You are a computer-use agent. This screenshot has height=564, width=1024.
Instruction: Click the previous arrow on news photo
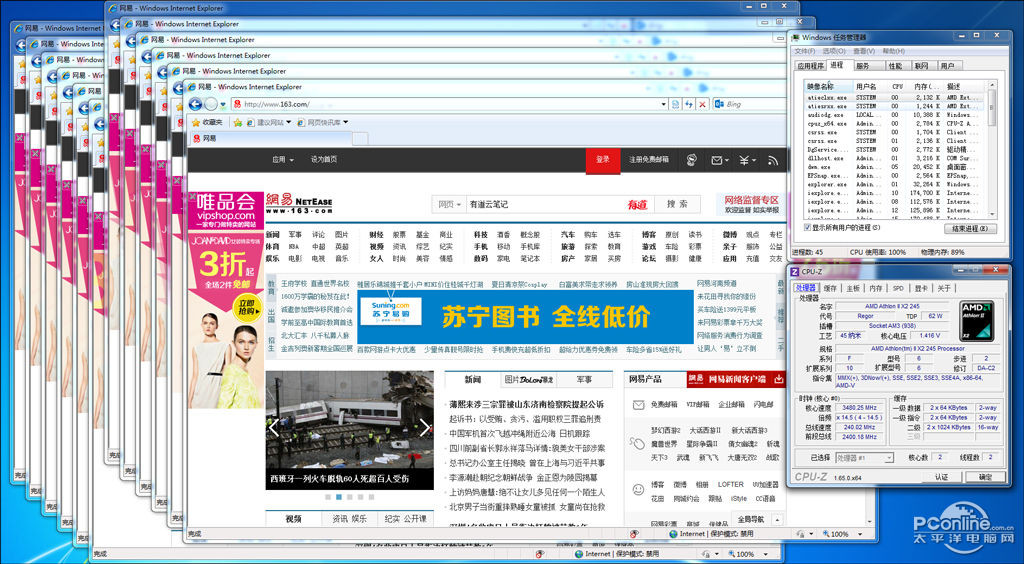point(274,428)
